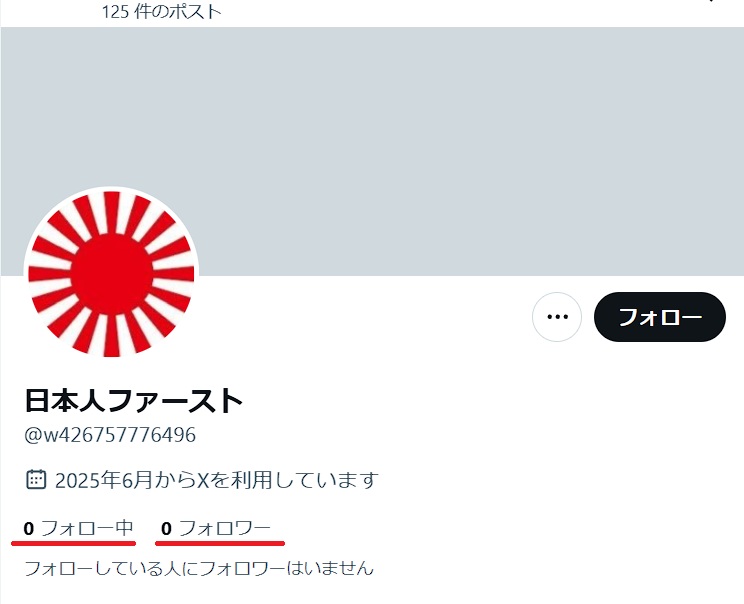The image size is (744, 604).
Task: Click the display name 日本人ファースト
Action: click(x=134, y=400)
